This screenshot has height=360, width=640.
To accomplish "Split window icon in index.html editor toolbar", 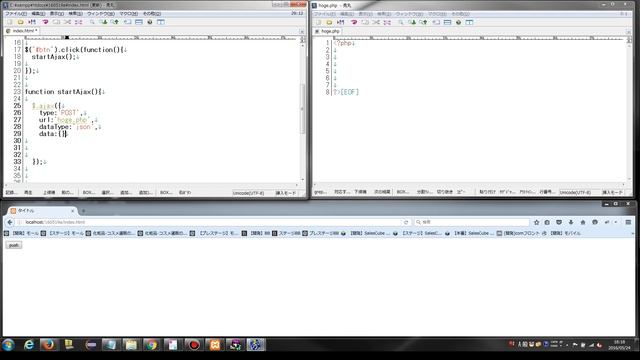I will [139, 22].
